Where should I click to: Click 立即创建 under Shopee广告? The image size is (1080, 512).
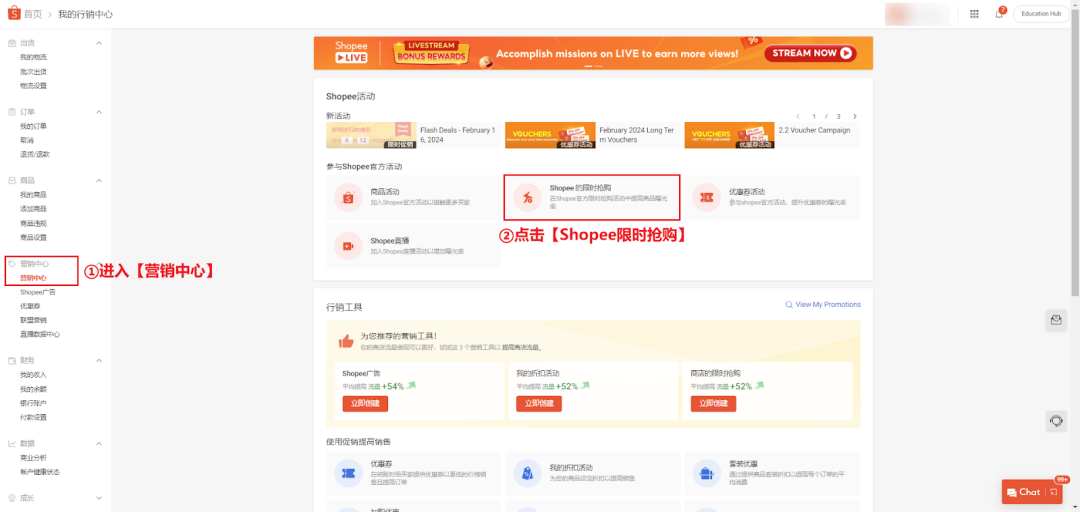365,404
